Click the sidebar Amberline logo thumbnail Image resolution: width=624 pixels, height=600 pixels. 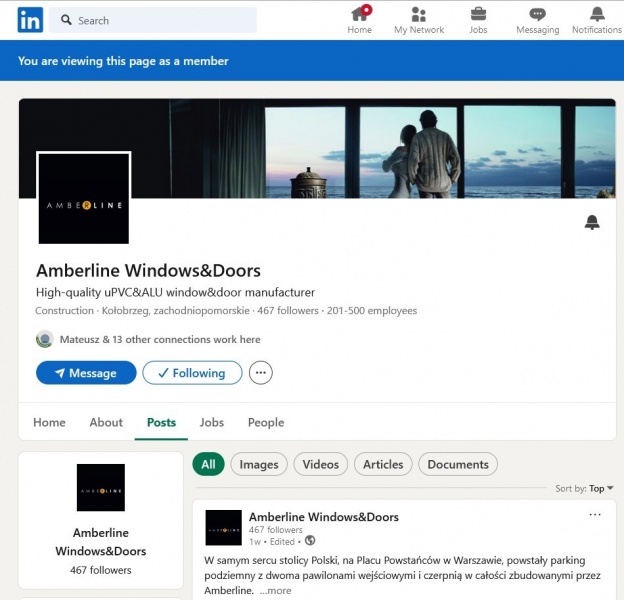click(101, 487)
